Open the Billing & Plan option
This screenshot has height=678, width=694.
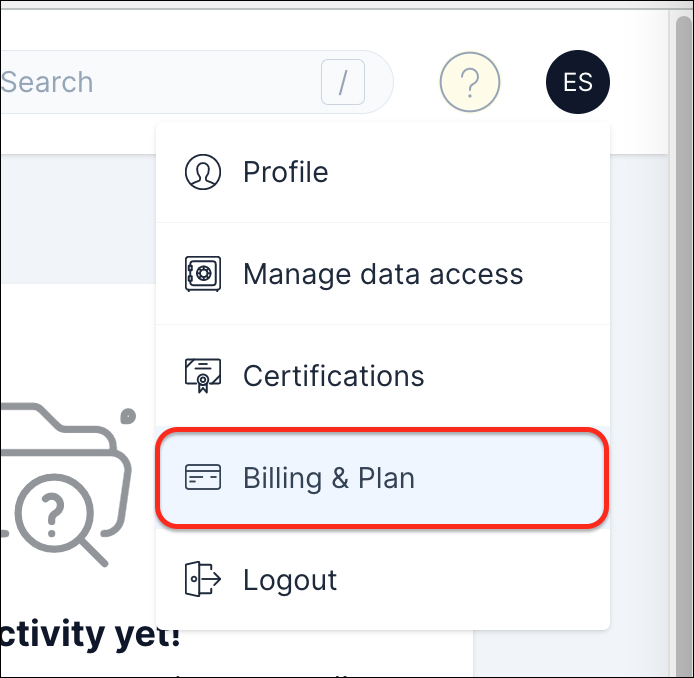coord(329,478)
